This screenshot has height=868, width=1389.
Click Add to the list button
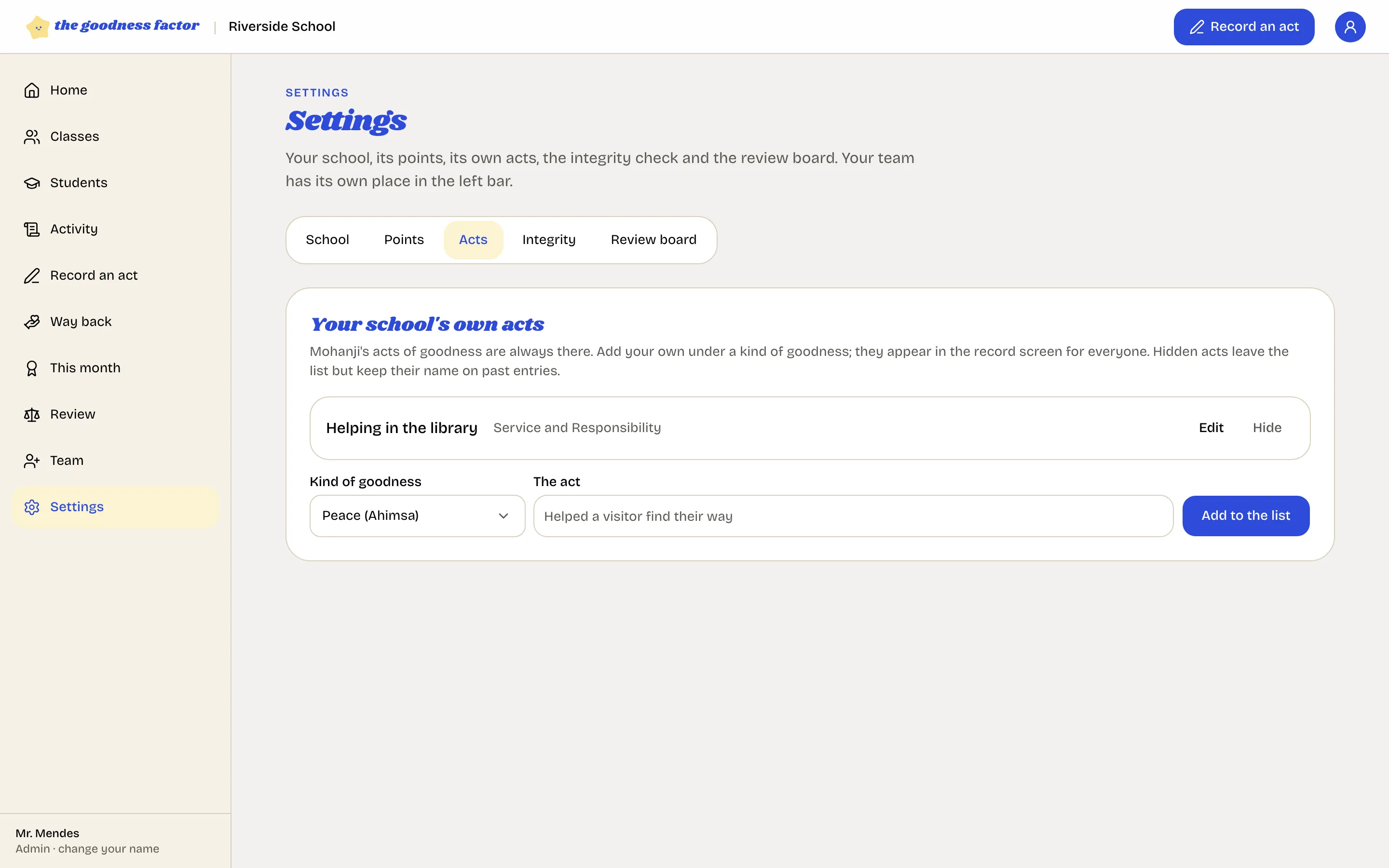tap(1245, 516)
